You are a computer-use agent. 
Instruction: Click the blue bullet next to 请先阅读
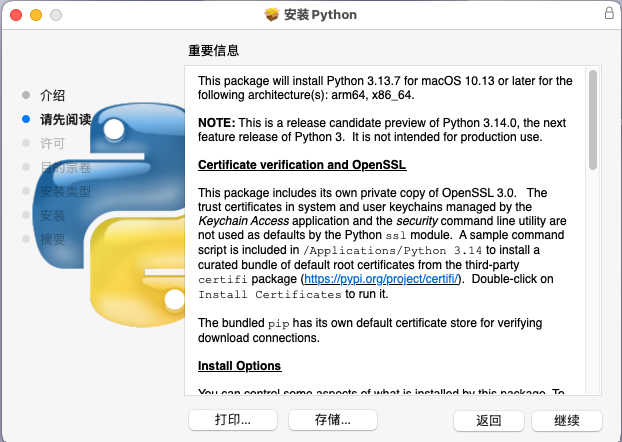26,119
